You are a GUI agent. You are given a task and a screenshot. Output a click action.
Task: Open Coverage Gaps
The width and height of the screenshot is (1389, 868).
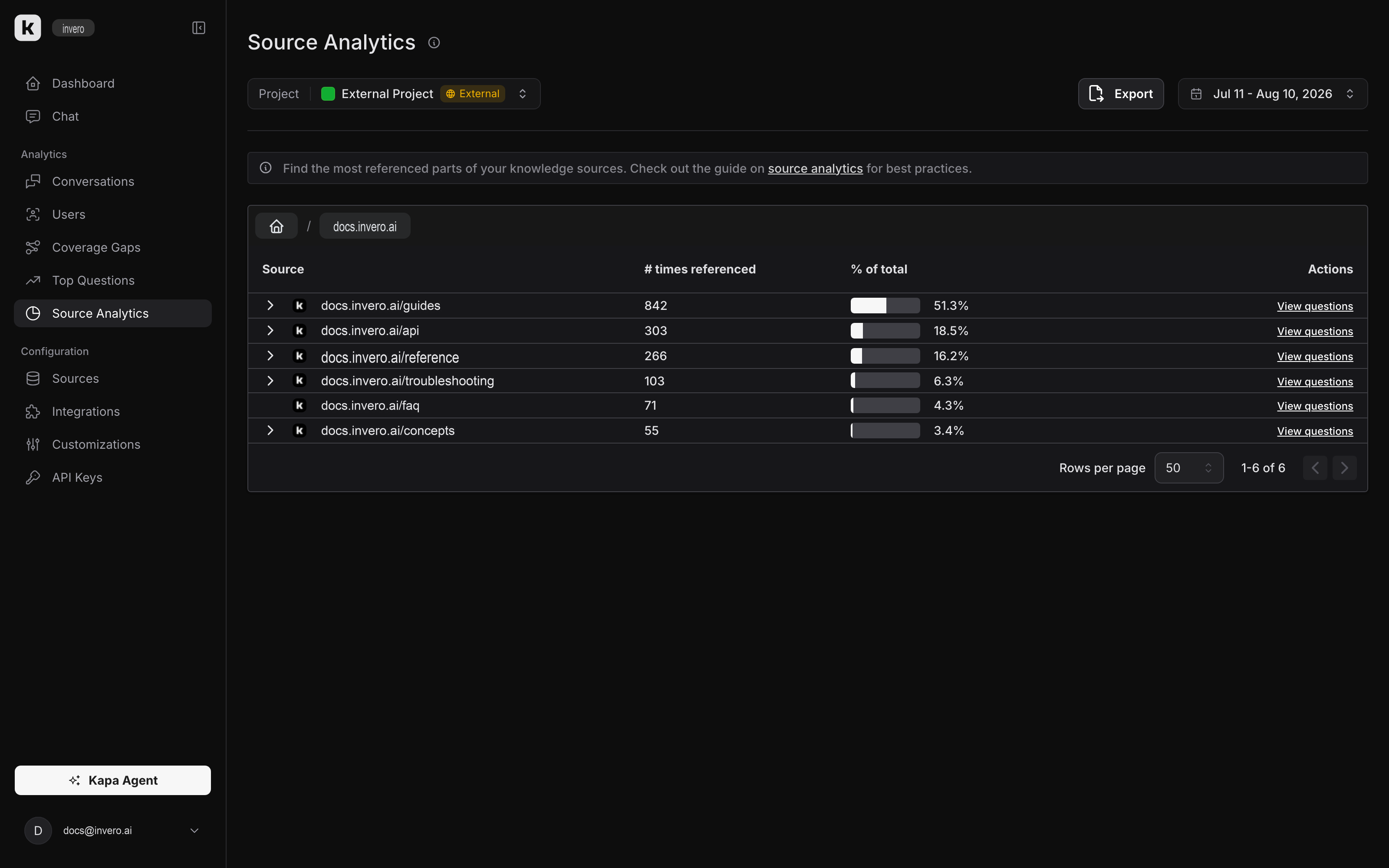[112, 247]
